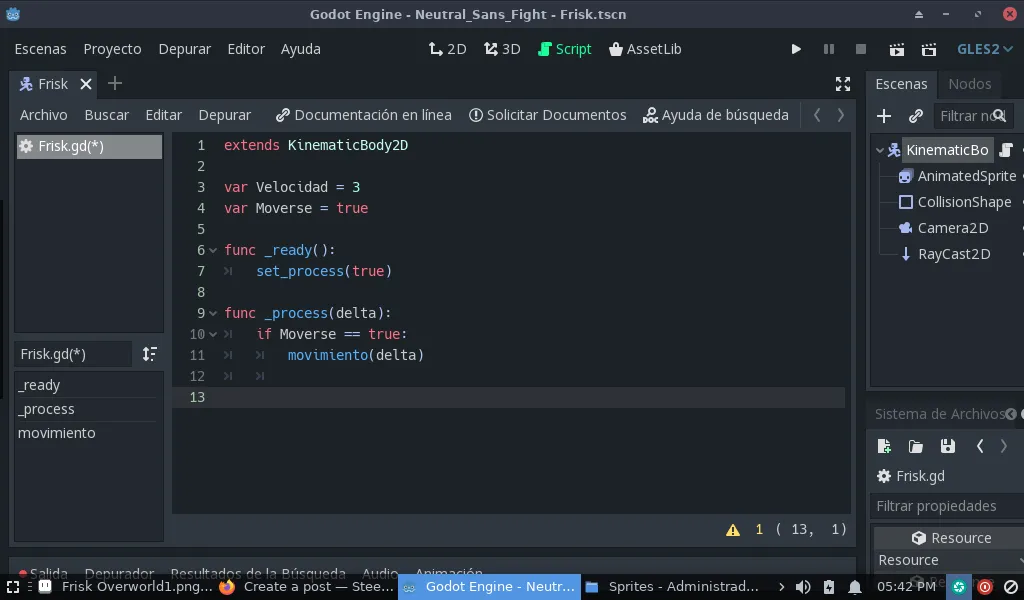Image resolution: width=1024 pixels, height=600 pixels.
Task: Go to next script history
Action: 840,115
